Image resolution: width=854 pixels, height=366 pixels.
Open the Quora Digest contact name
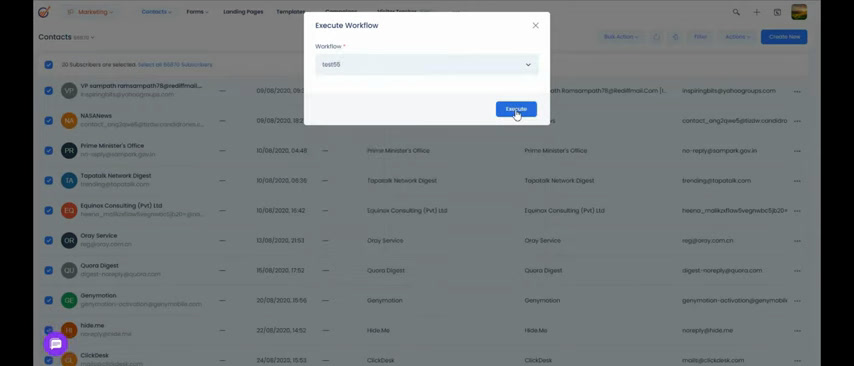(x=100, y=266)
